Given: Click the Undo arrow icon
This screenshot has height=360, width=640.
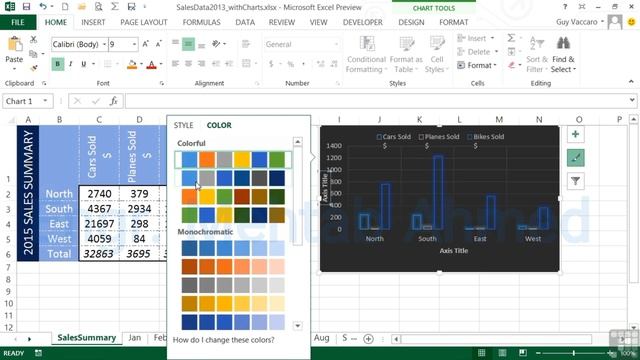Looking at the screenshot, I should coord(42,7).
